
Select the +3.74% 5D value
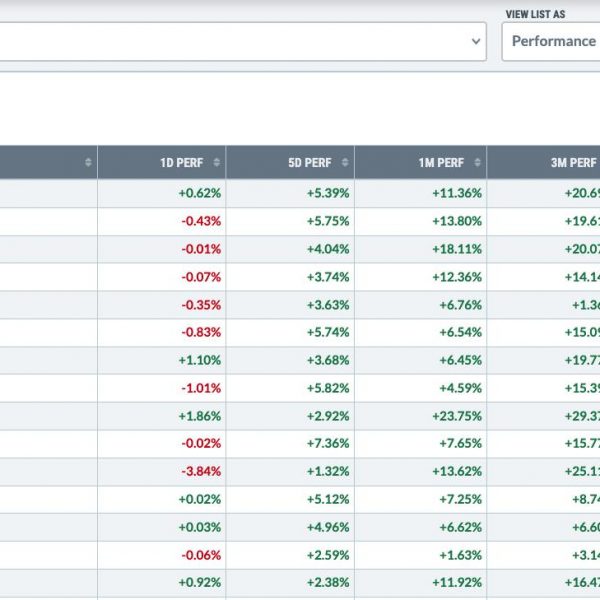328,277
